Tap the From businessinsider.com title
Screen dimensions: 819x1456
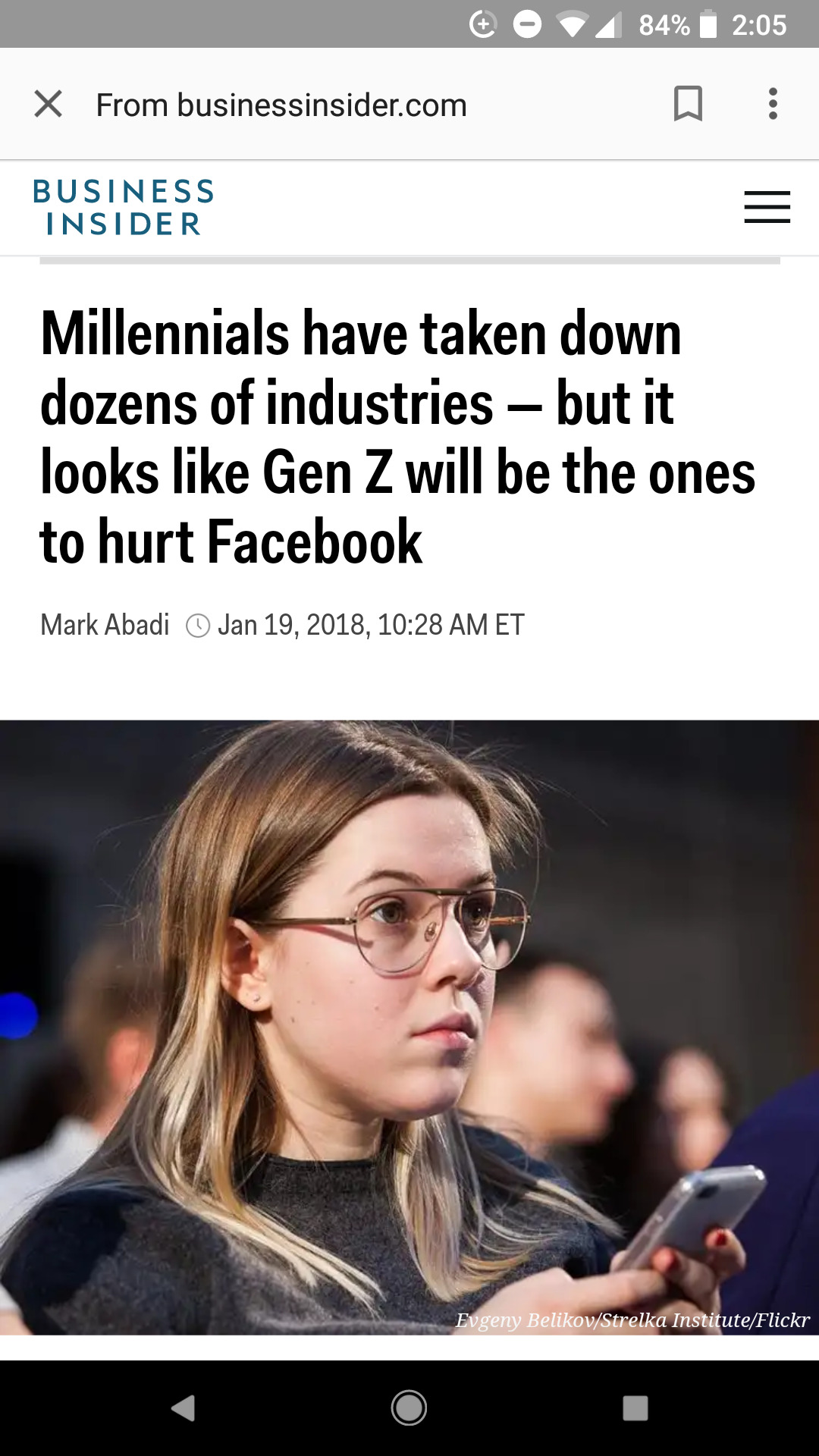pos(281,105)
